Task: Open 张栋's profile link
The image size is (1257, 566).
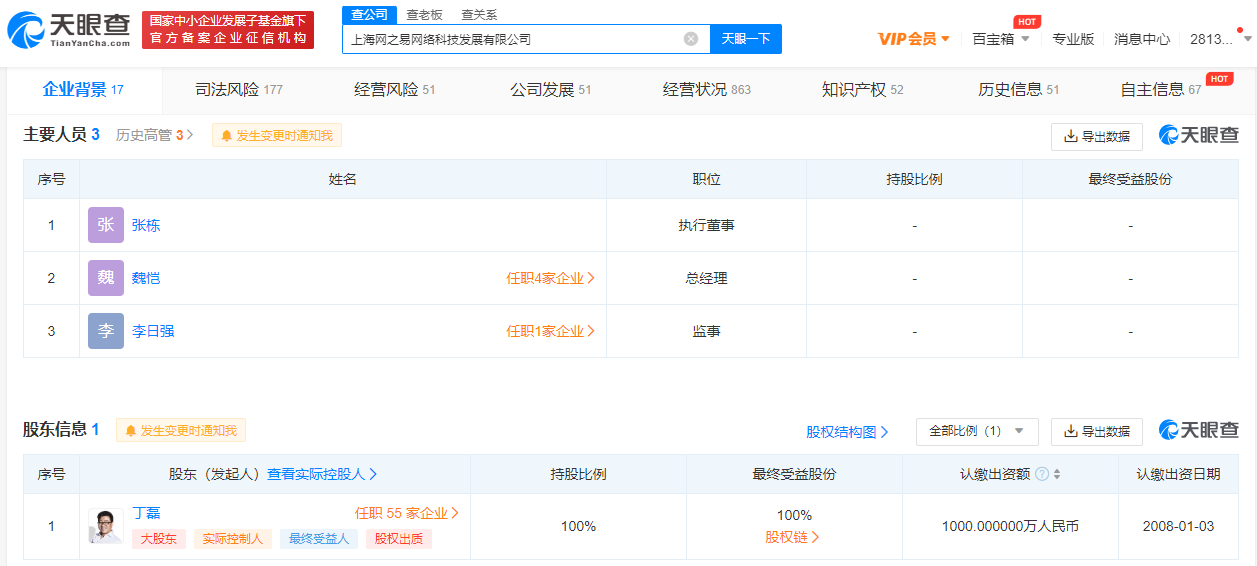Action: [146, 226]
